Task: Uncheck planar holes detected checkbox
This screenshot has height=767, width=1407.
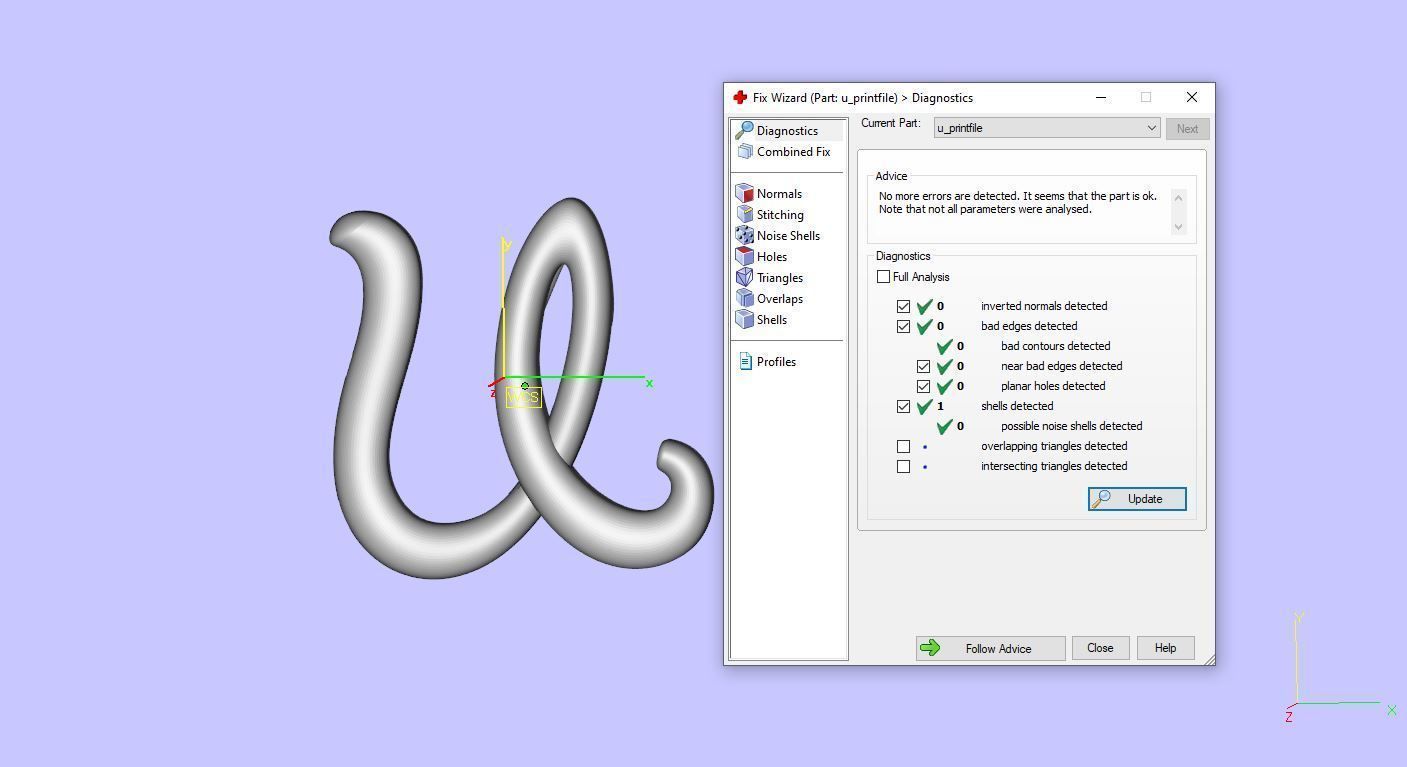Action: tap(923, 387)
